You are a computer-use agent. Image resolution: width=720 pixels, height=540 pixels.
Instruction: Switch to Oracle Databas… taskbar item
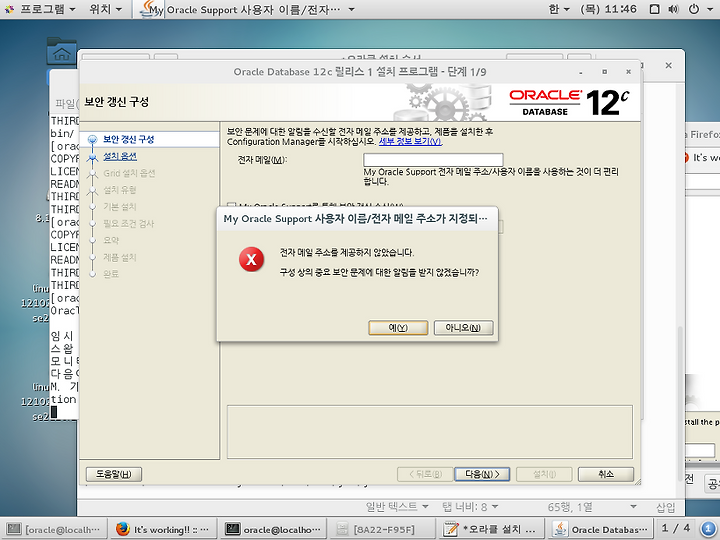click(x=600, y=529)
